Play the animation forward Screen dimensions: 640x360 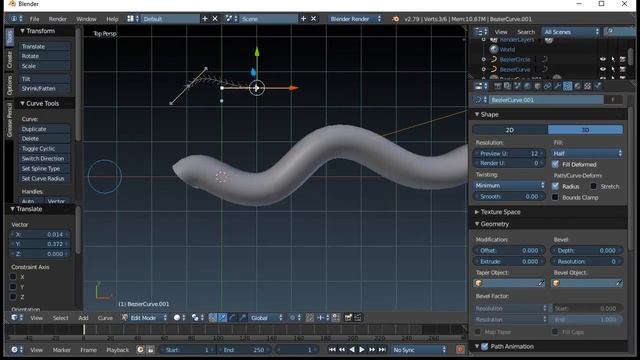coord(362,350)
